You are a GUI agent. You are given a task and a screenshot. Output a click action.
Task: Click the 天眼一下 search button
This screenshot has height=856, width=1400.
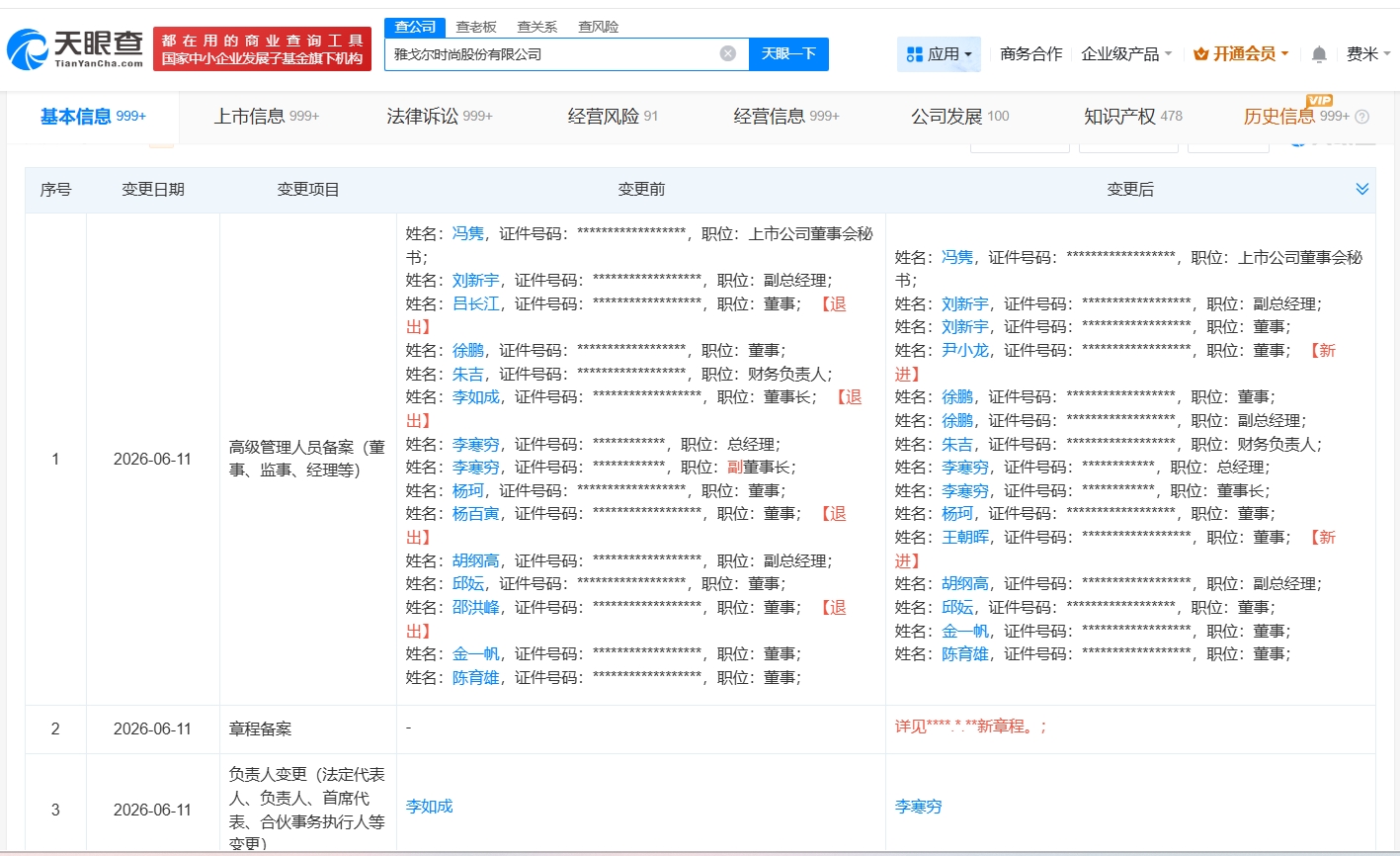click(788, 53)
